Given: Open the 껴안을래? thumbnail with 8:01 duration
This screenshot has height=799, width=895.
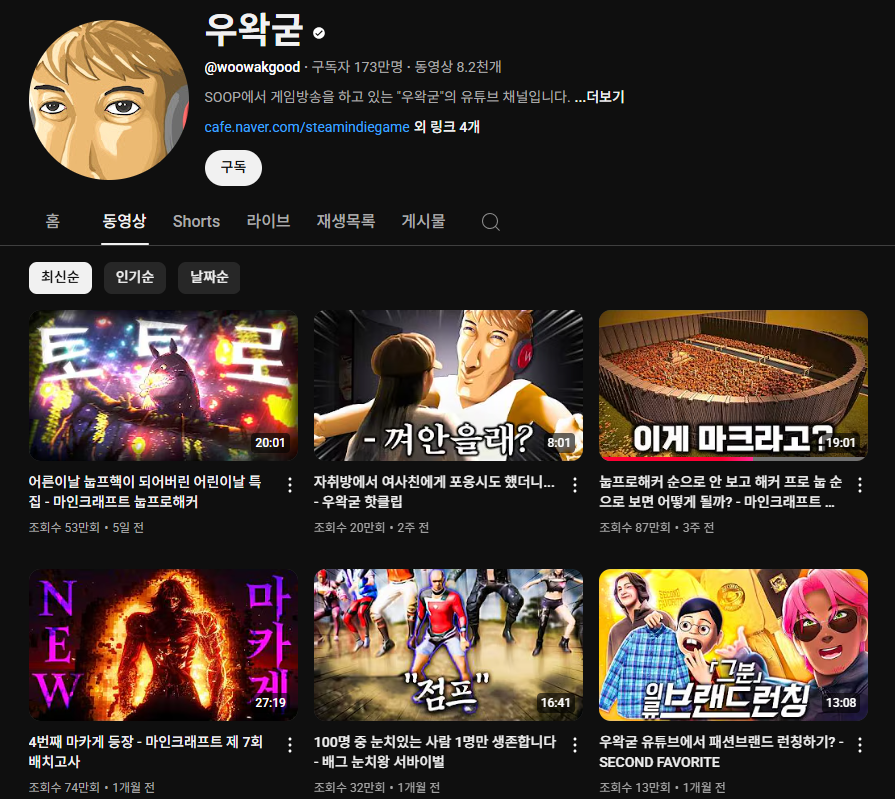Looking at the screenshot, I should [448, 385].
